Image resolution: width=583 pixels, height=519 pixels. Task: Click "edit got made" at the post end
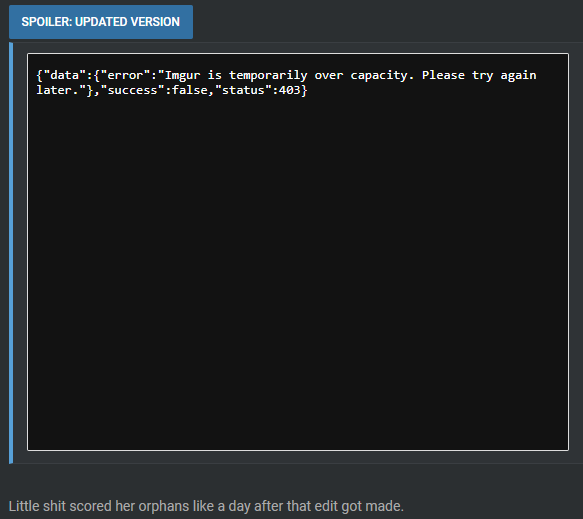[359, 506]
